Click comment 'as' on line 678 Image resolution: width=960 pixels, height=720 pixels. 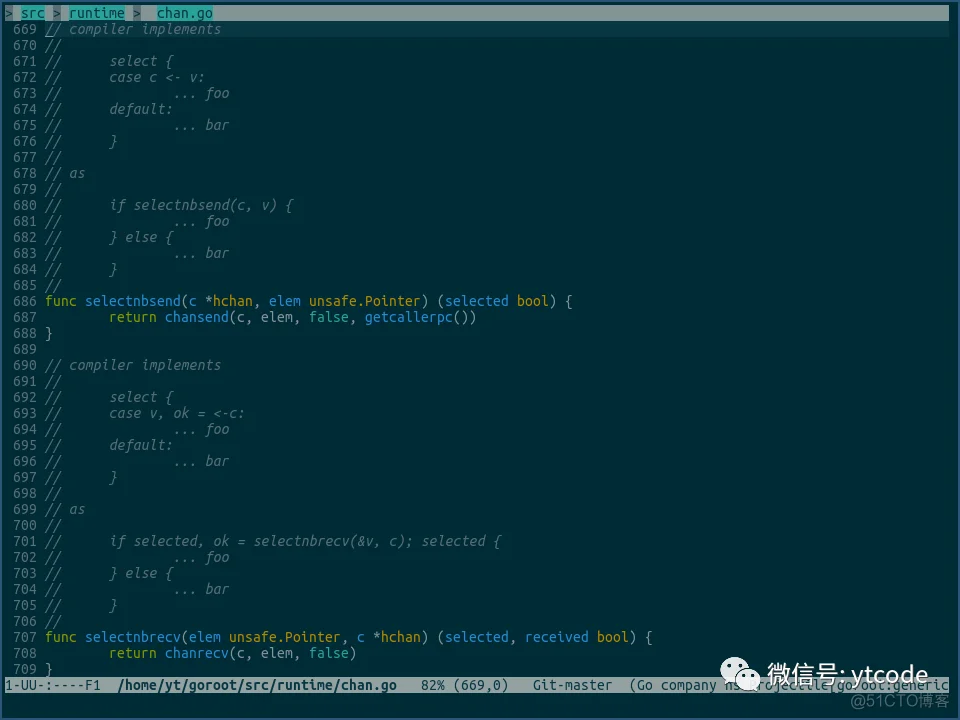click(77, 173)
